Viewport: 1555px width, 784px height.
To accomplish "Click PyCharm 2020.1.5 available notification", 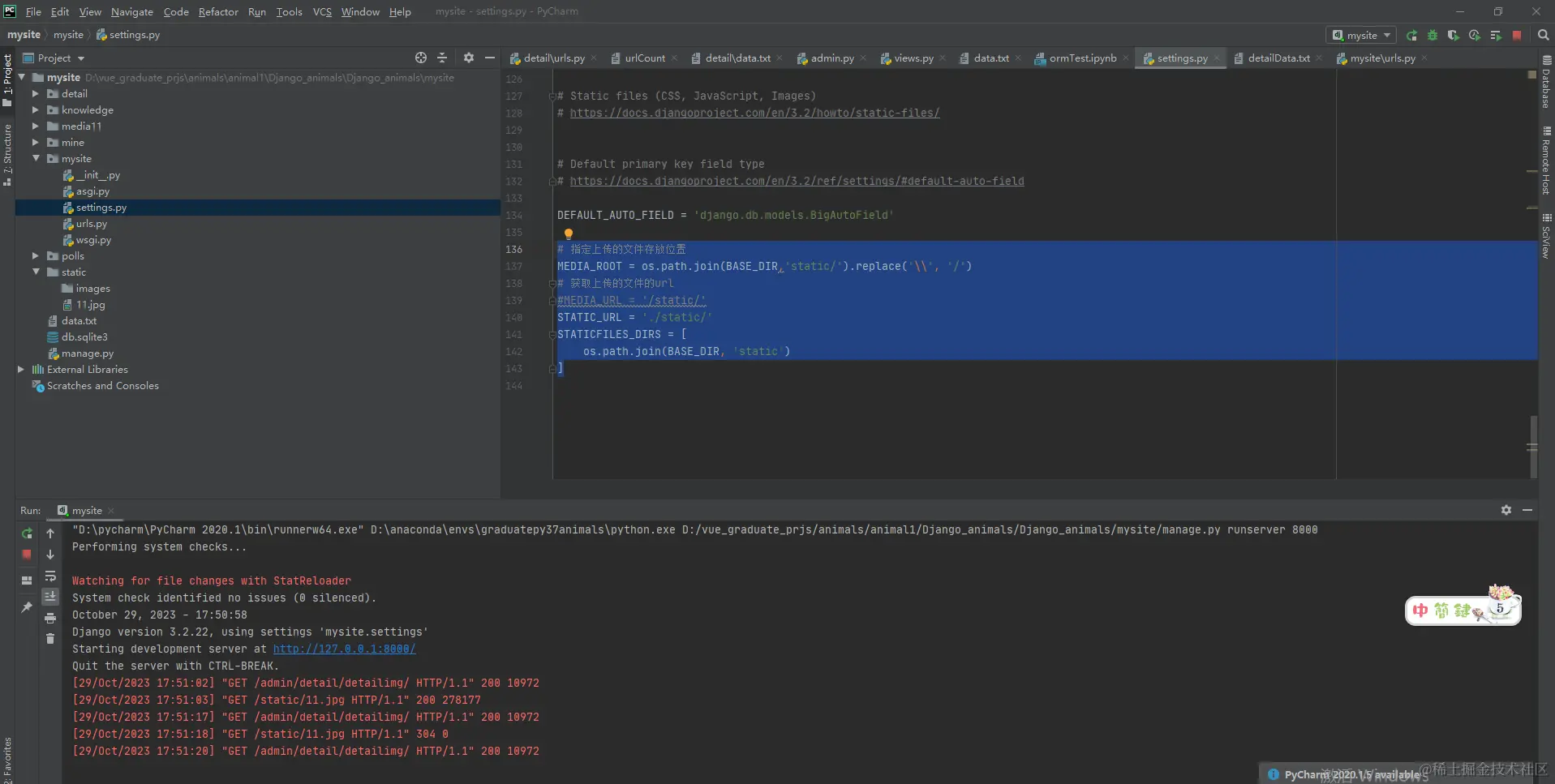I will coord(1351,775).
